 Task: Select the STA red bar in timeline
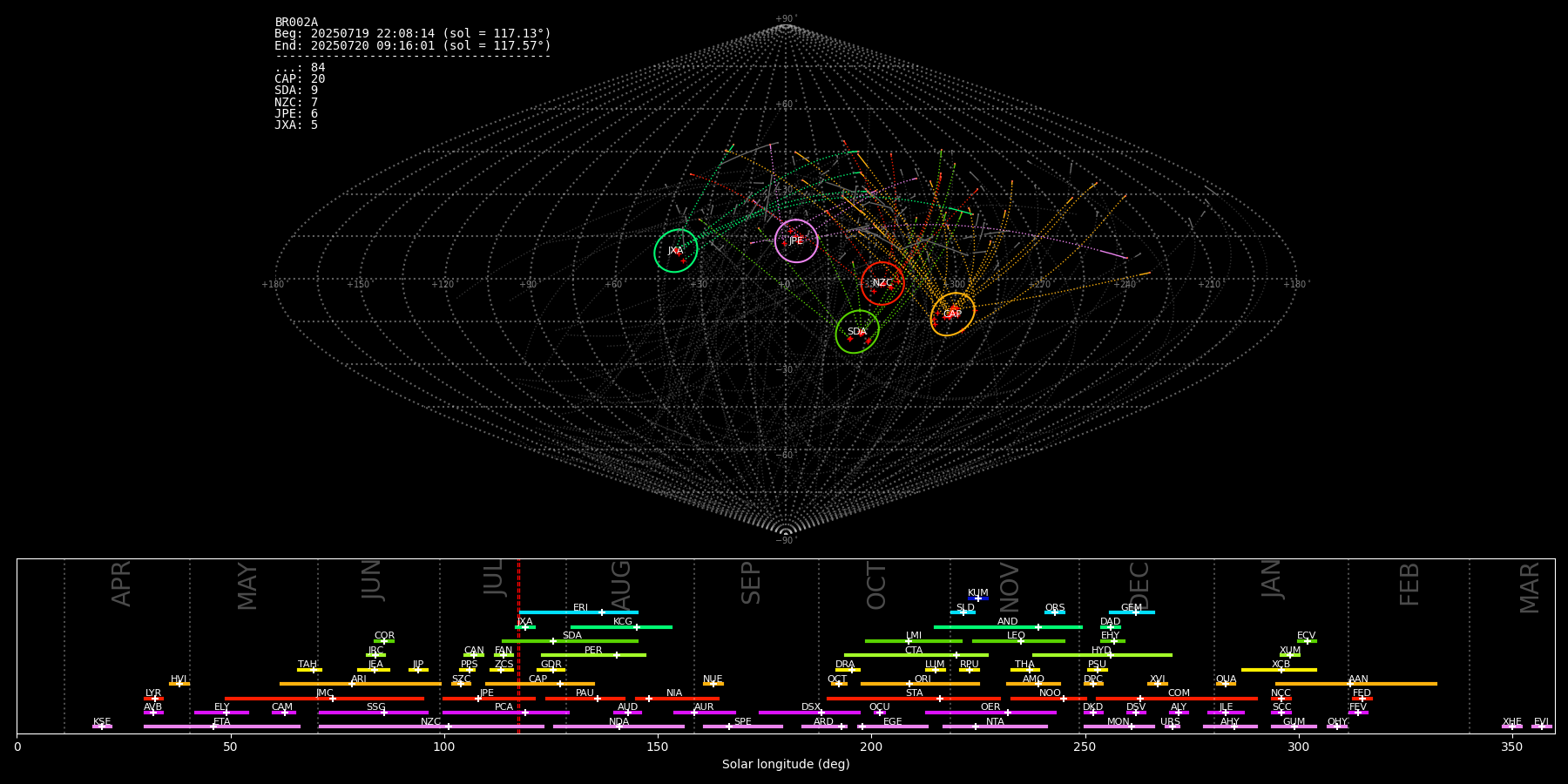tap(914, 698)
